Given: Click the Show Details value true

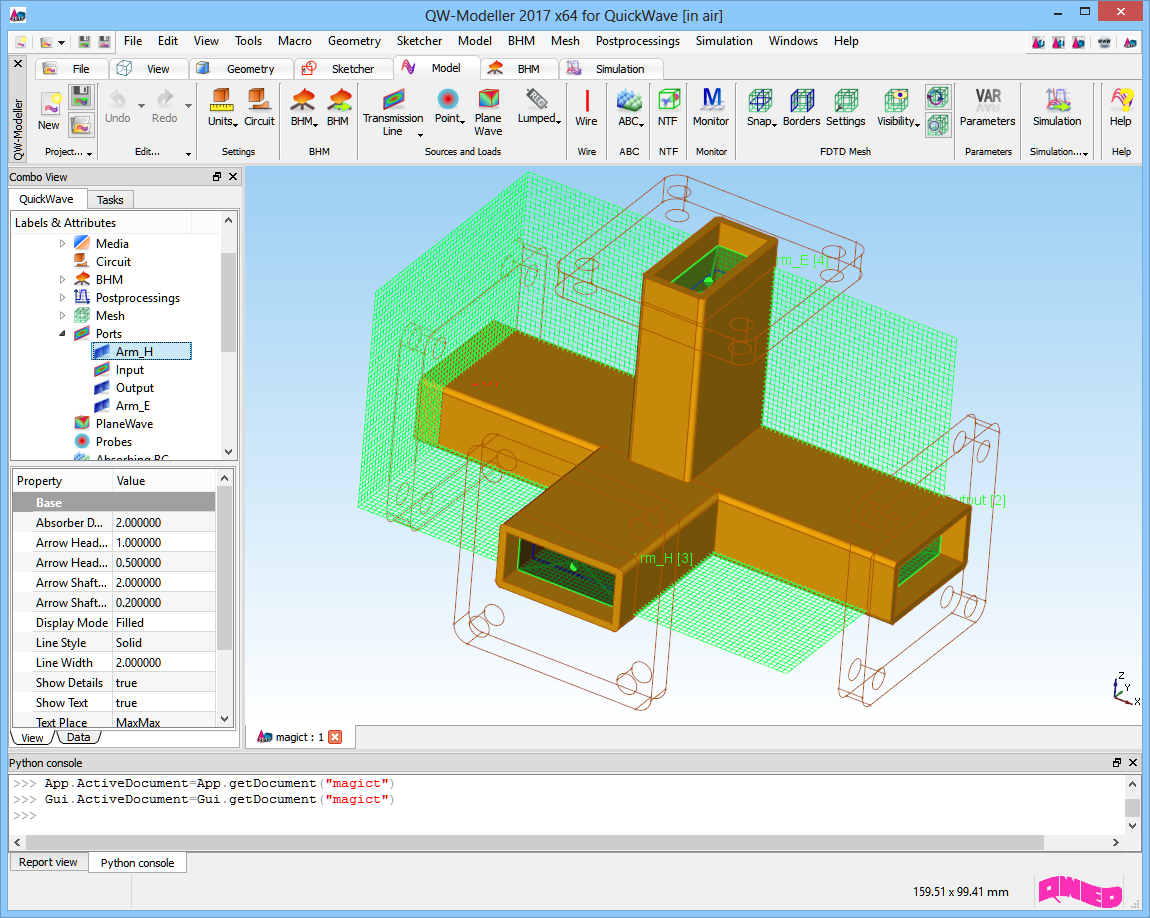Looking at the screenshot, I should 164,683.
